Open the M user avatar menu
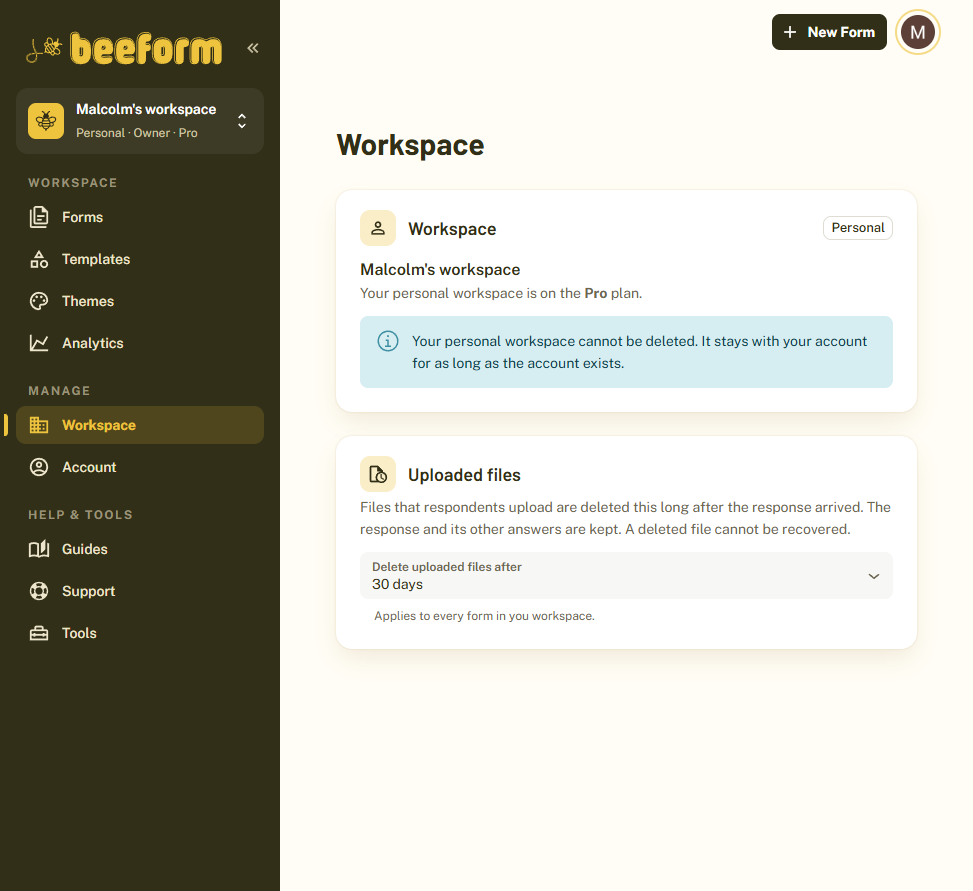973x891 pixels. tap(918, 32)
